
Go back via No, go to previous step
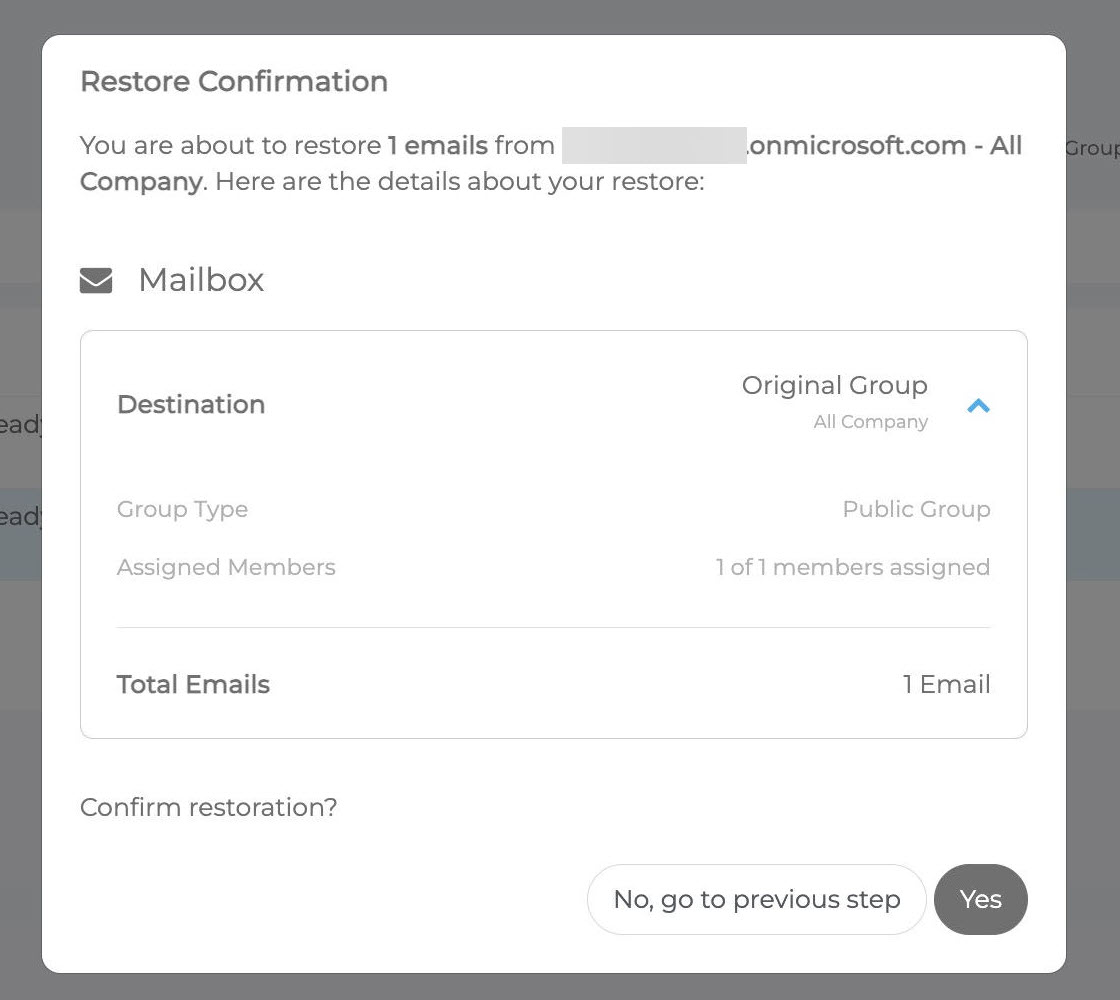pos(756,899)
